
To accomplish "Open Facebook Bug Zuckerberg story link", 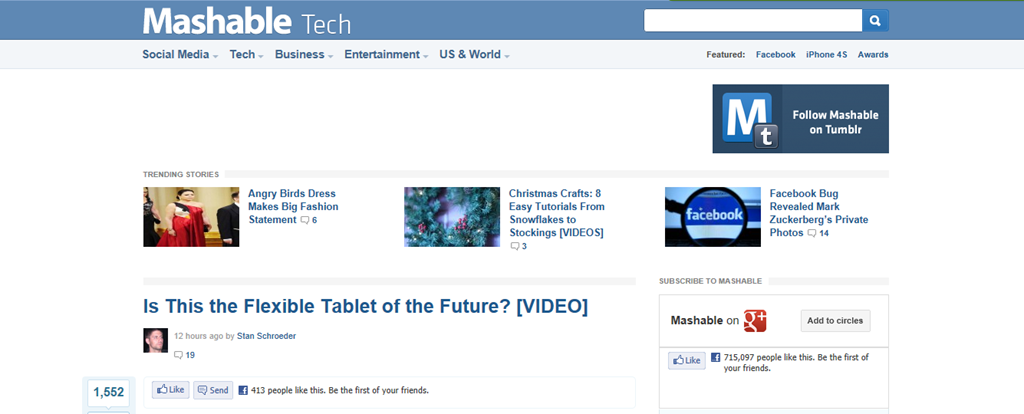I will coord(819,213).
